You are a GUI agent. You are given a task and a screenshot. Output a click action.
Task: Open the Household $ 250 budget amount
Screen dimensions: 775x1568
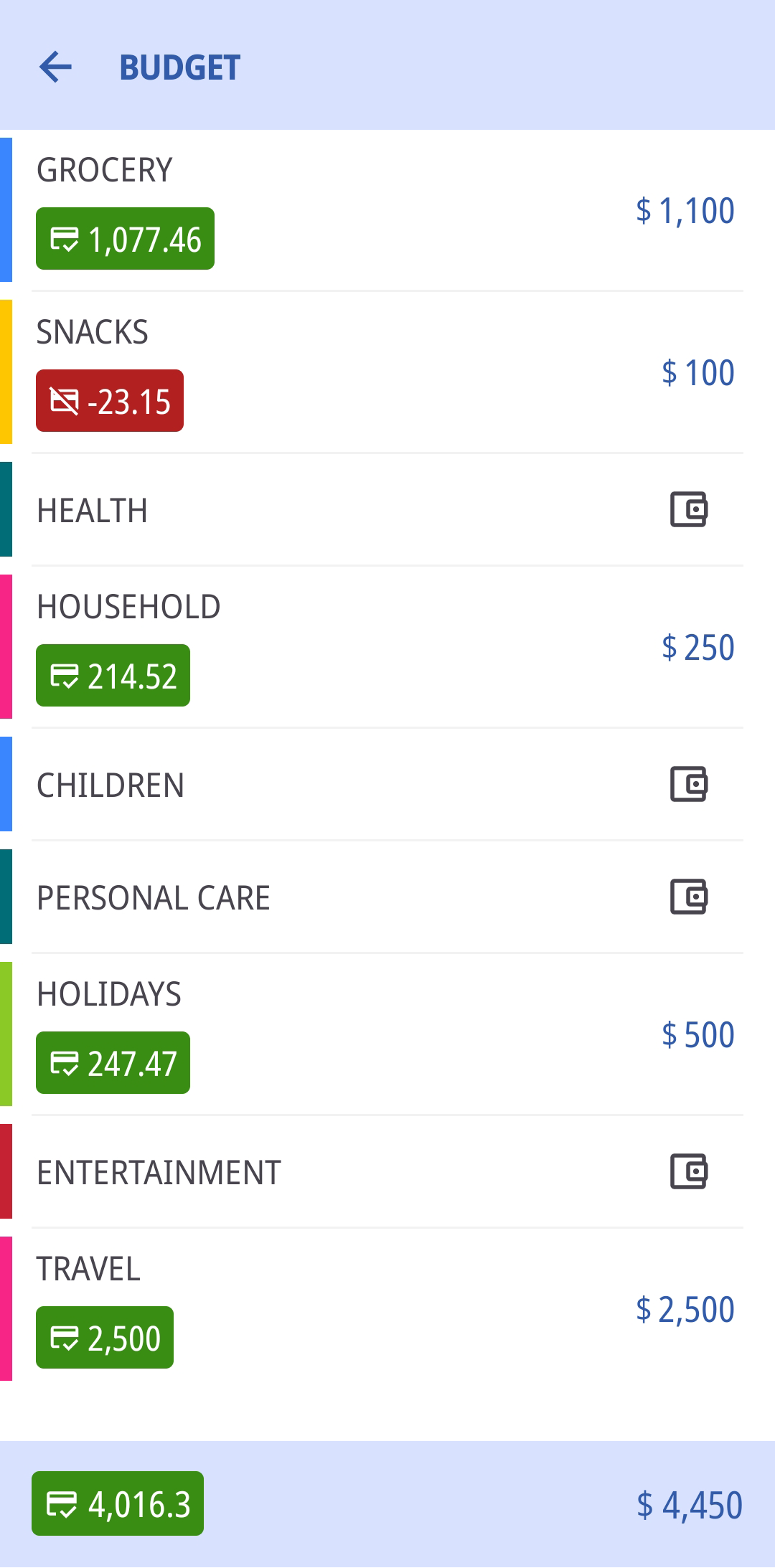697,648
